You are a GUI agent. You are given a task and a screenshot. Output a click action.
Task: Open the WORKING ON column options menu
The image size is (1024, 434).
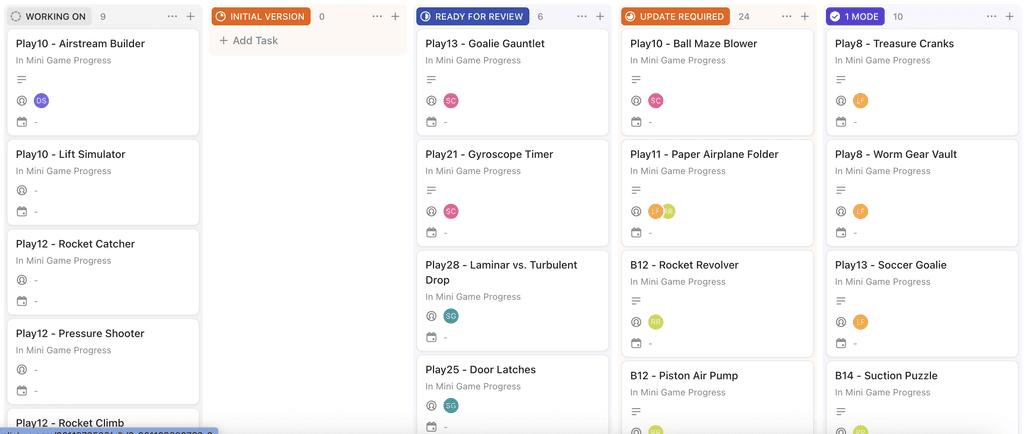[x=172, y=16]
